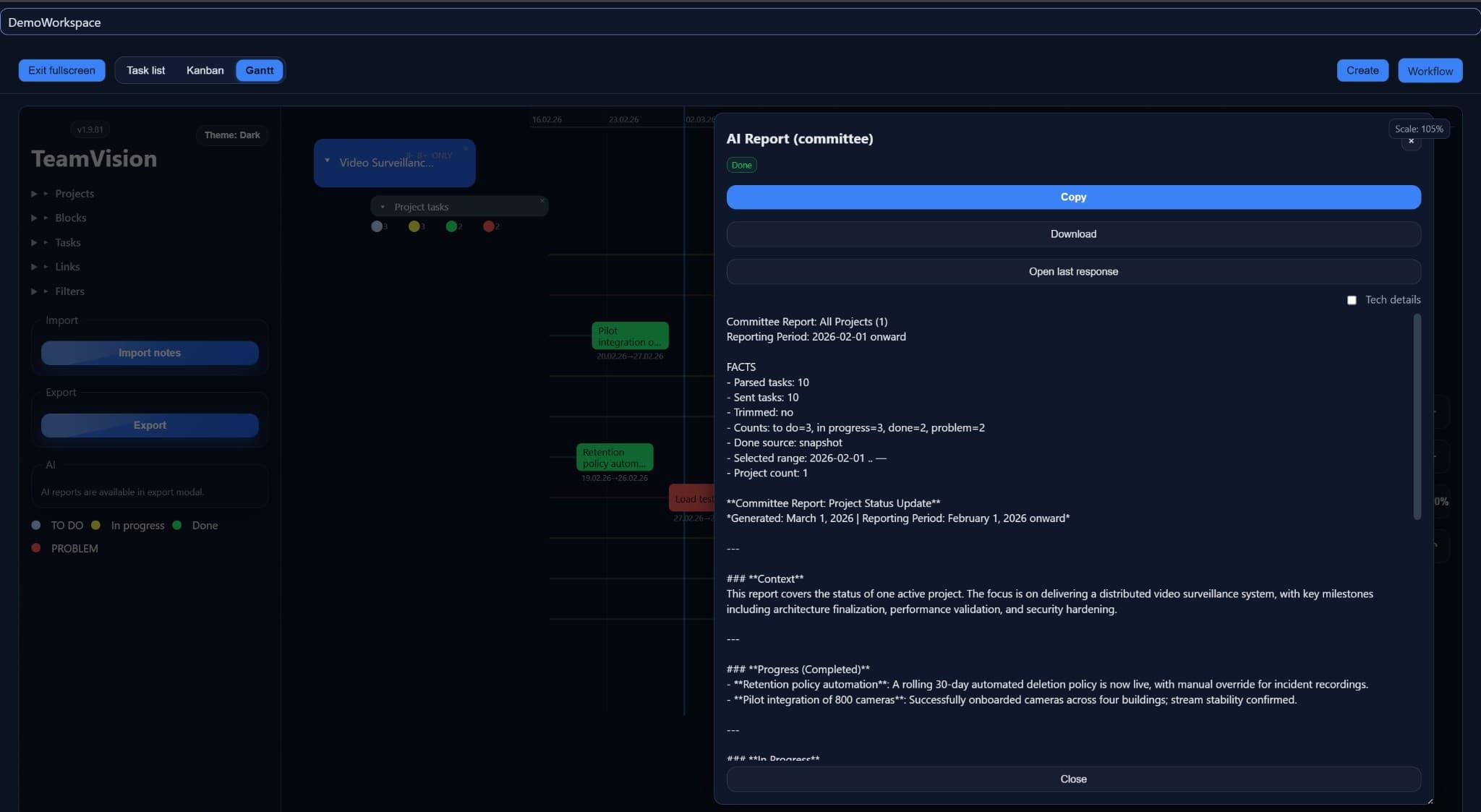Enable the Tech details checkbox
Viewport: 1481px width, 812px height.
click(x=1352, y=299)
